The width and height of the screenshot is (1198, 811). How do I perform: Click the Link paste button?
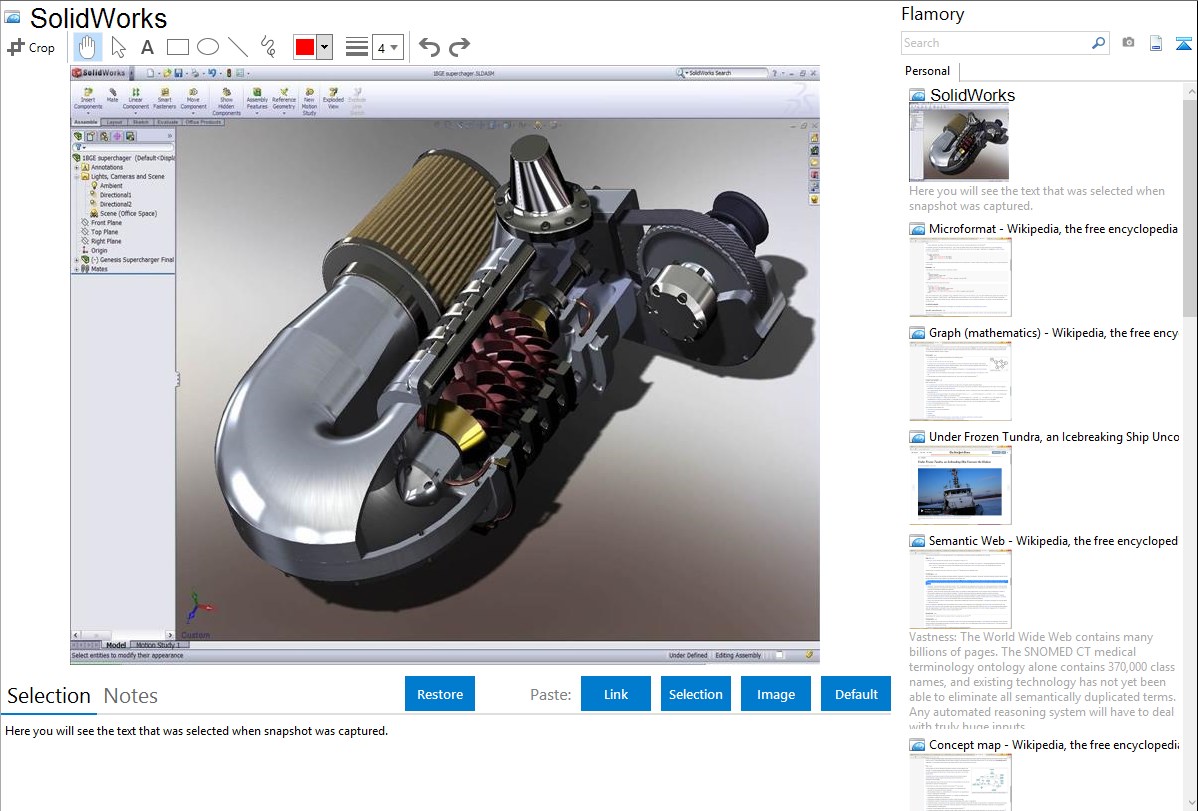tap(616, 694)
